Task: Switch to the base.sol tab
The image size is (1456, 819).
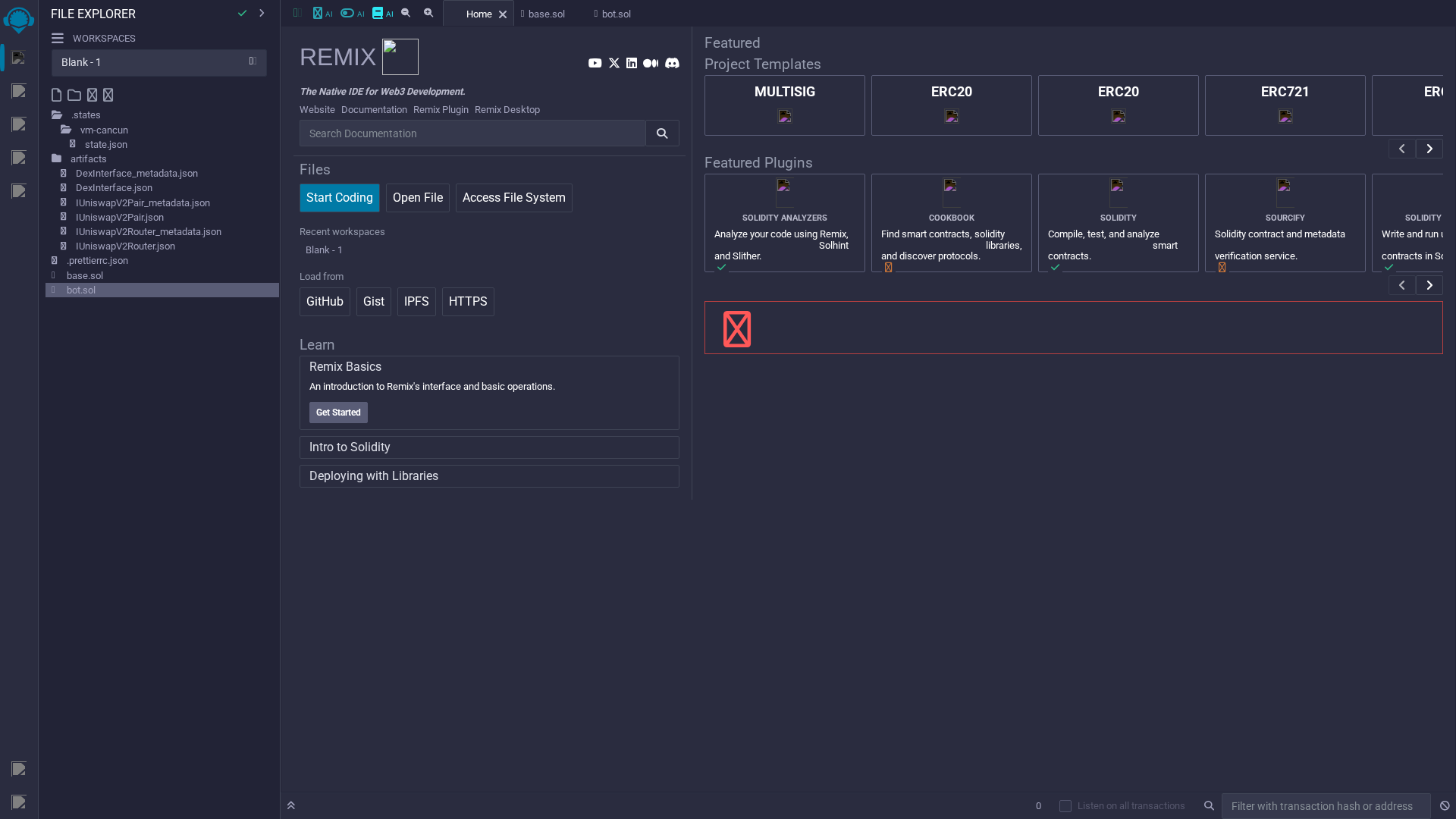Action: coord(547,14)
